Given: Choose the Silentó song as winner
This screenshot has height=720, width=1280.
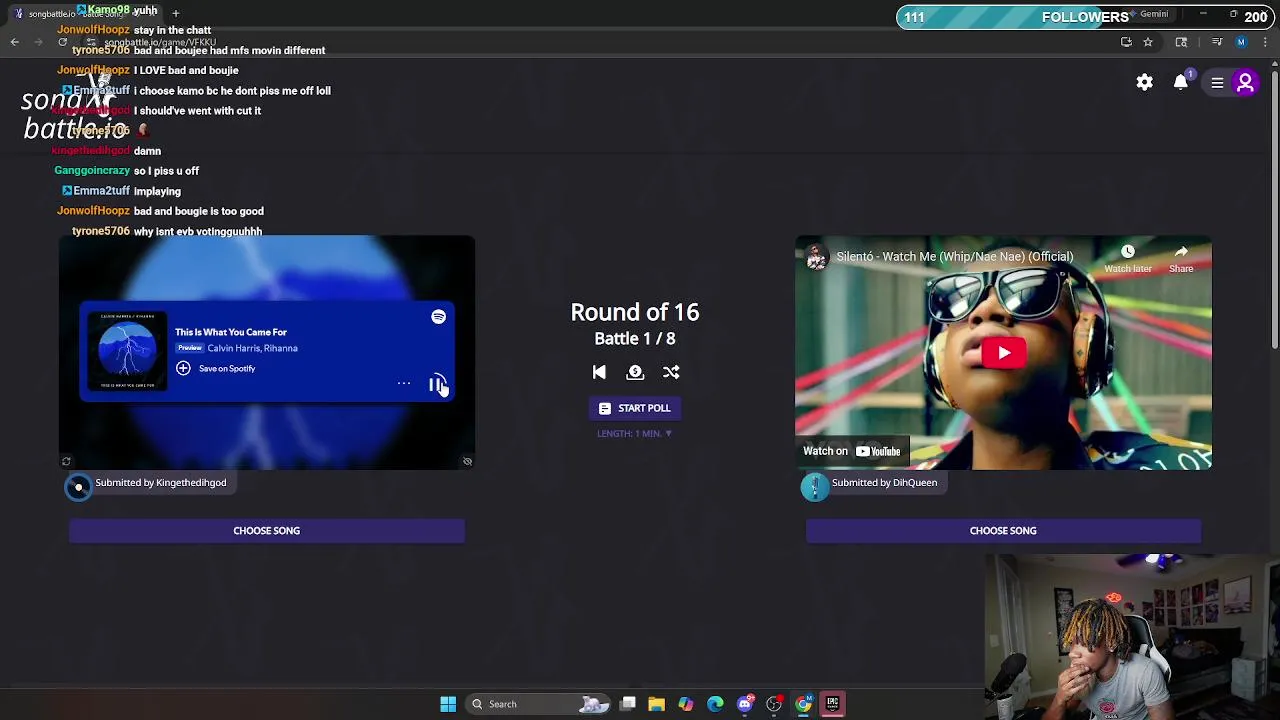Looking at the screenshot, I should (1003, 531).
